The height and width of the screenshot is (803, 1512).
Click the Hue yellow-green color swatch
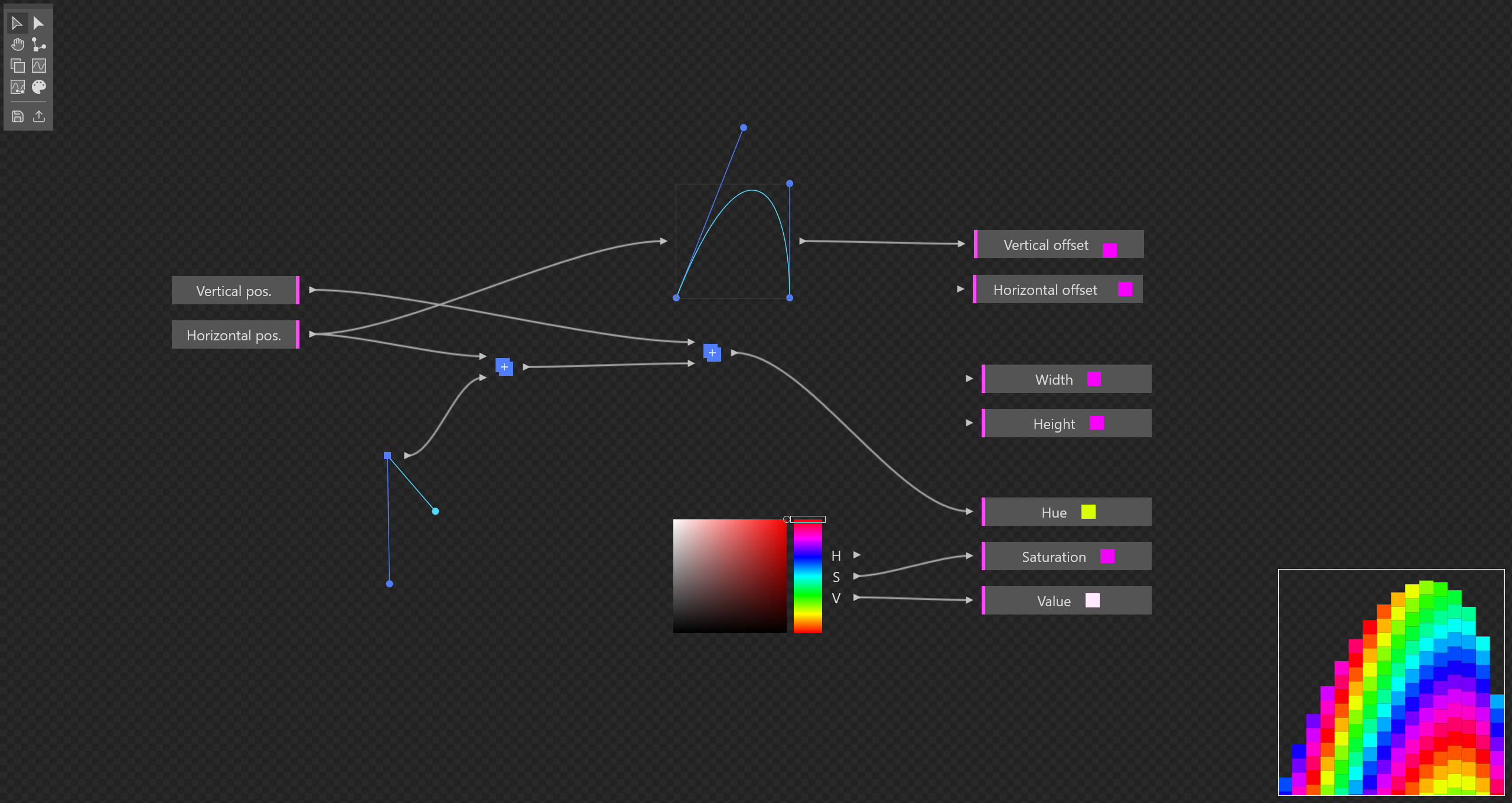point(1088,512)
